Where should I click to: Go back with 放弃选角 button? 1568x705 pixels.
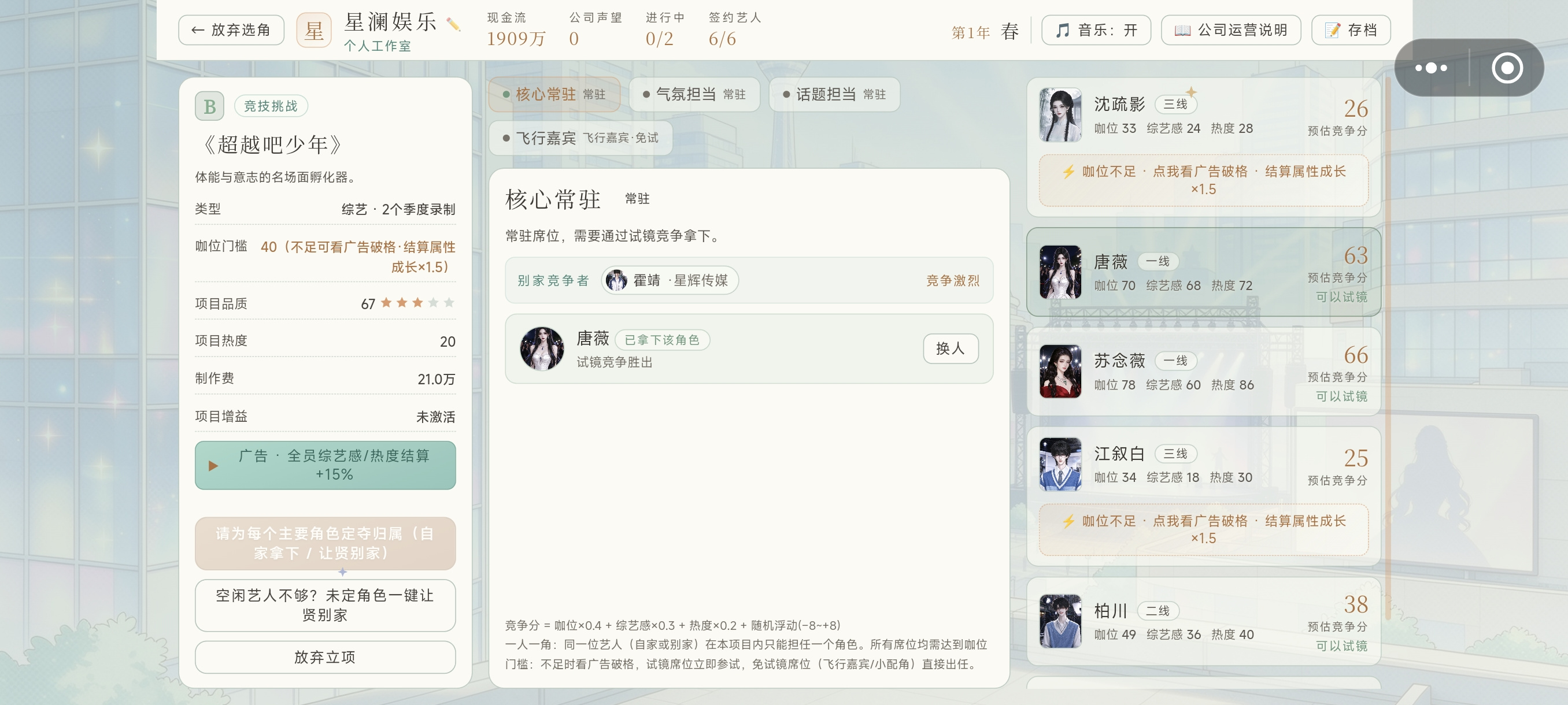click(x=231, y=31)
